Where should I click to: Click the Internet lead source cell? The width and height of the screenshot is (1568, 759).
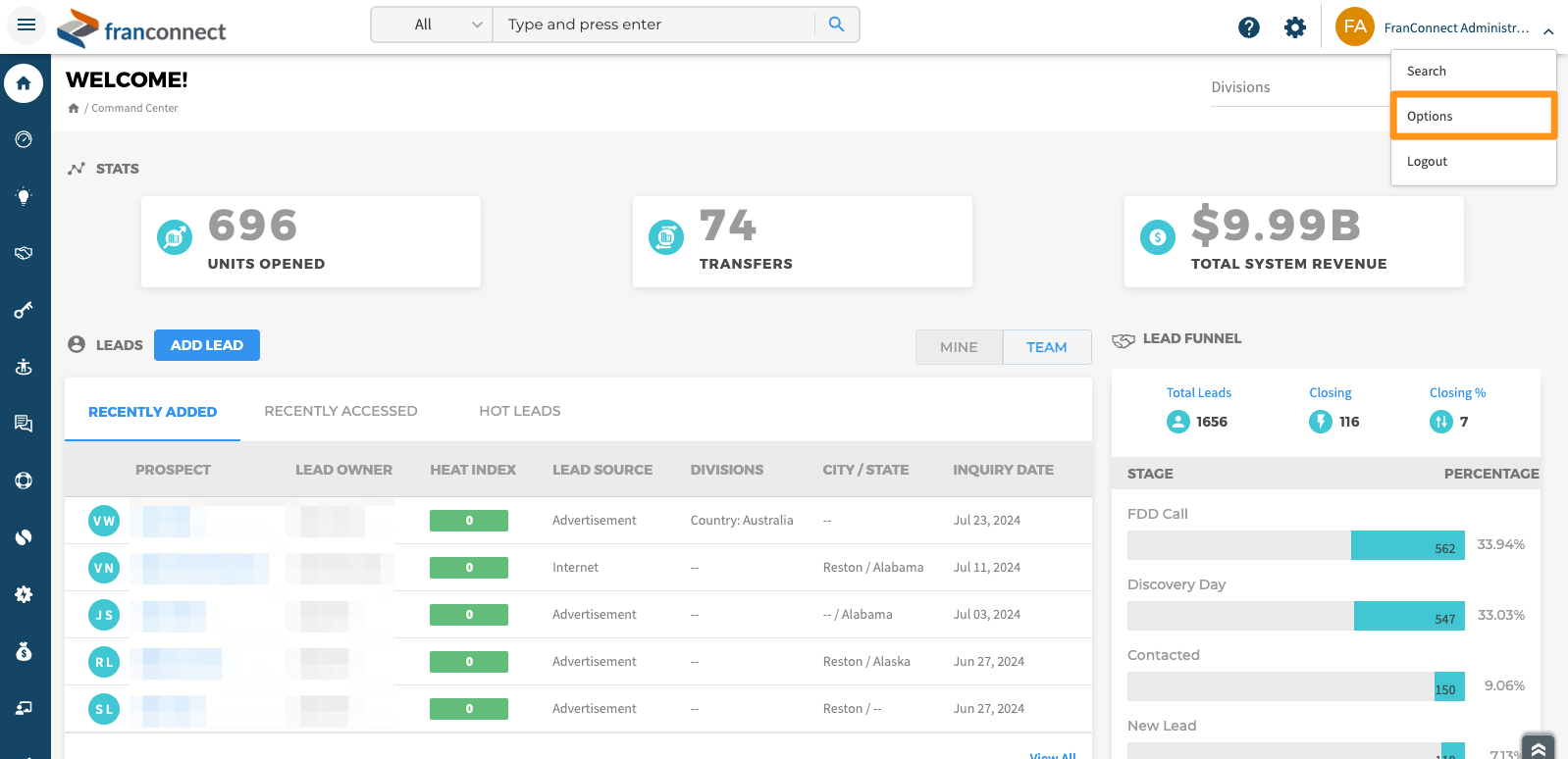pos(575,568)
